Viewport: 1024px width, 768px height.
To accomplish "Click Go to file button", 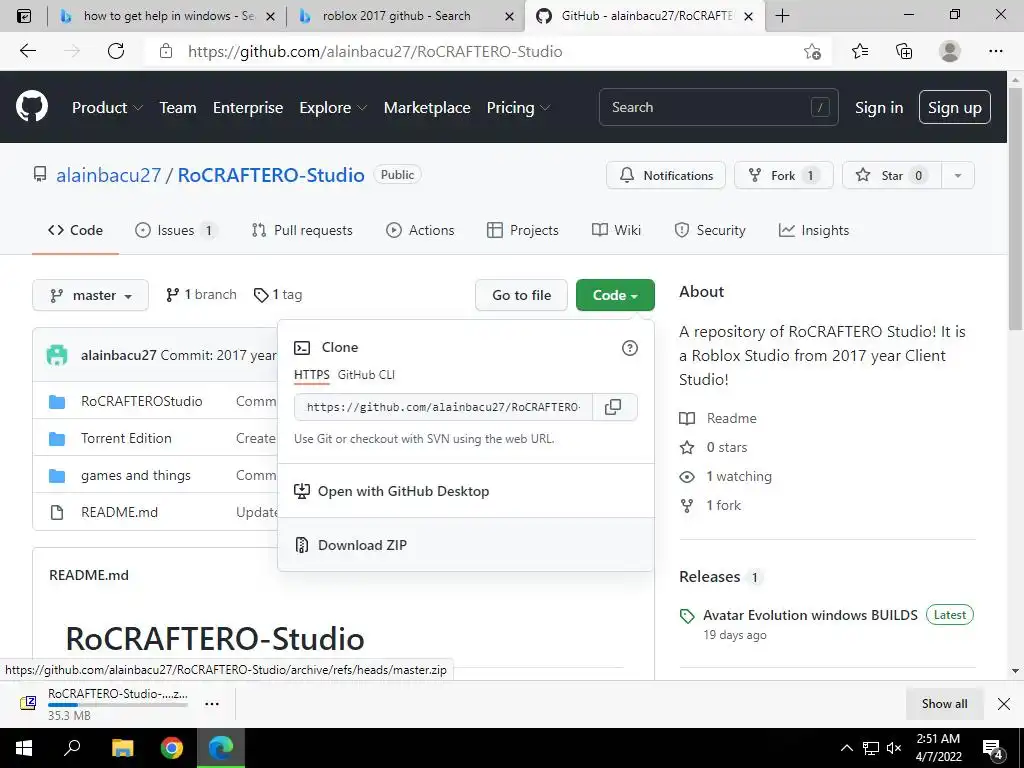I will tap(521, 295).
